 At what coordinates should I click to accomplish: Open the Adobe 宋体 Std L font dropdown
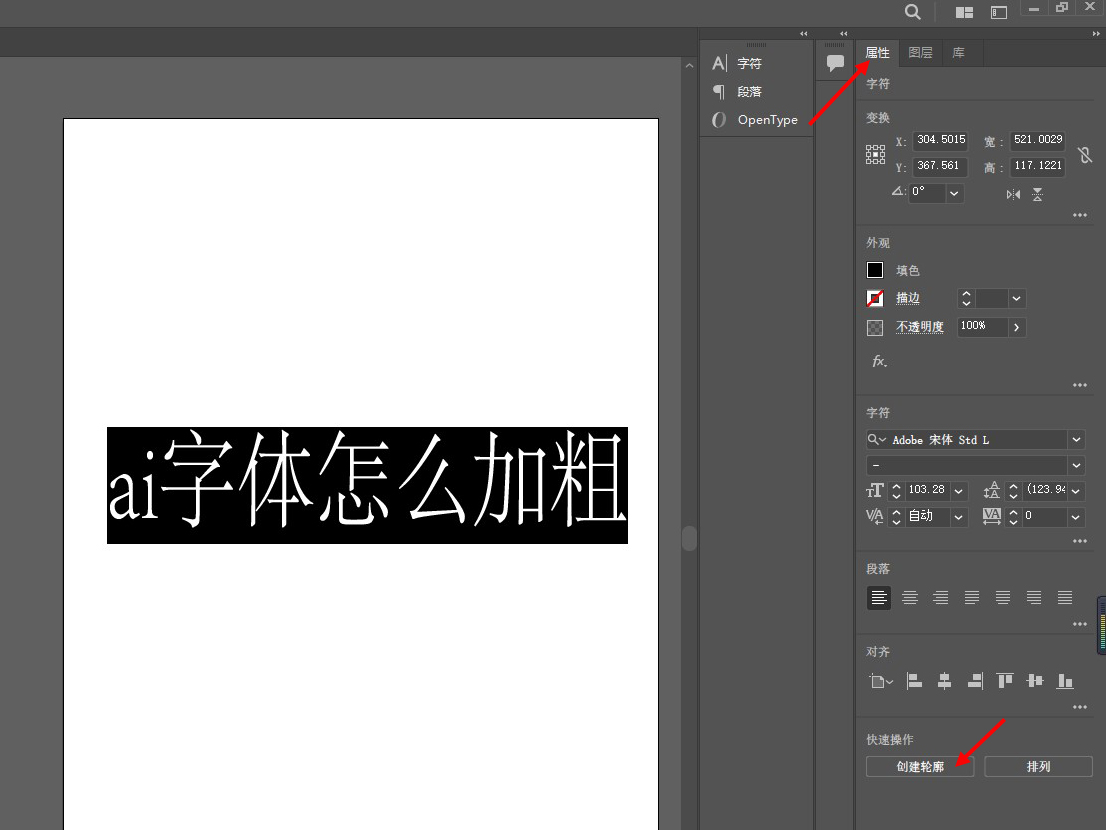(1076, 440)
